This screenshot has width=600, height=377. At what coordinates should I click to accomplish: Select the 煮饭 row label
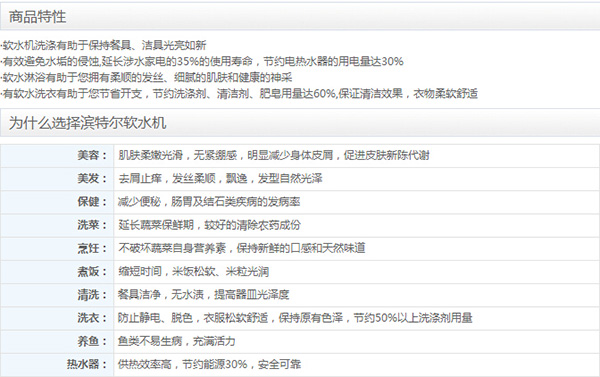pyautogui.click(x=92, y=272)
